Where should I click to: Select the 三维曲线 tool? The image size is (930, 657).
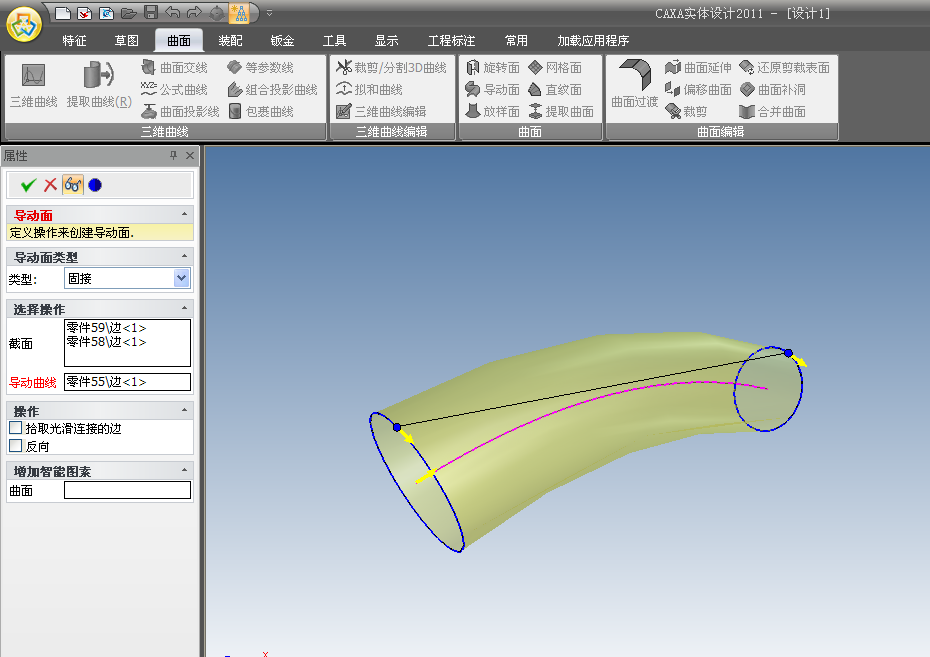(34, 86)
